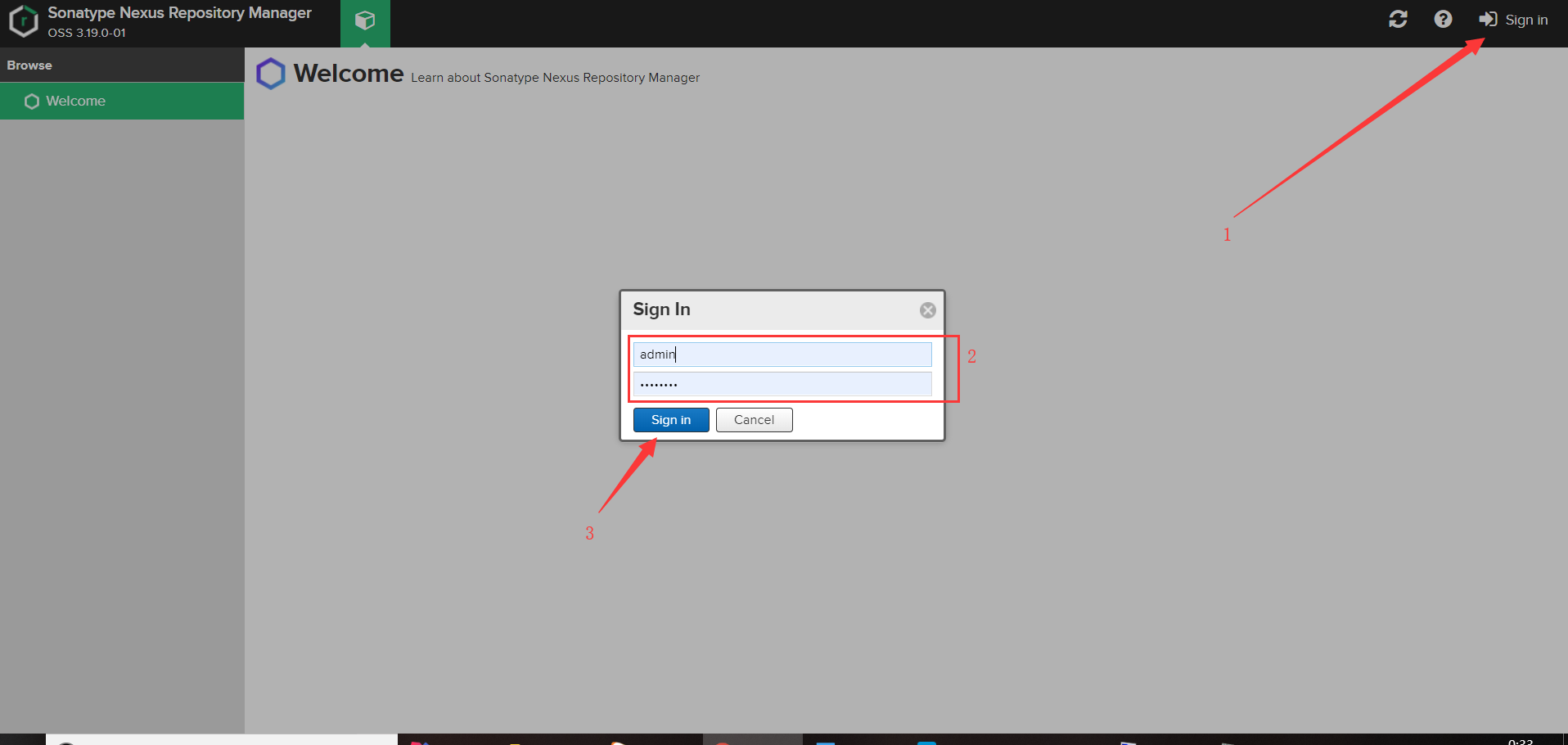Cancel the Sign In dialog
Viewport: 1568px width, 745px height.
pyautogui.click(x=754, y=420)
